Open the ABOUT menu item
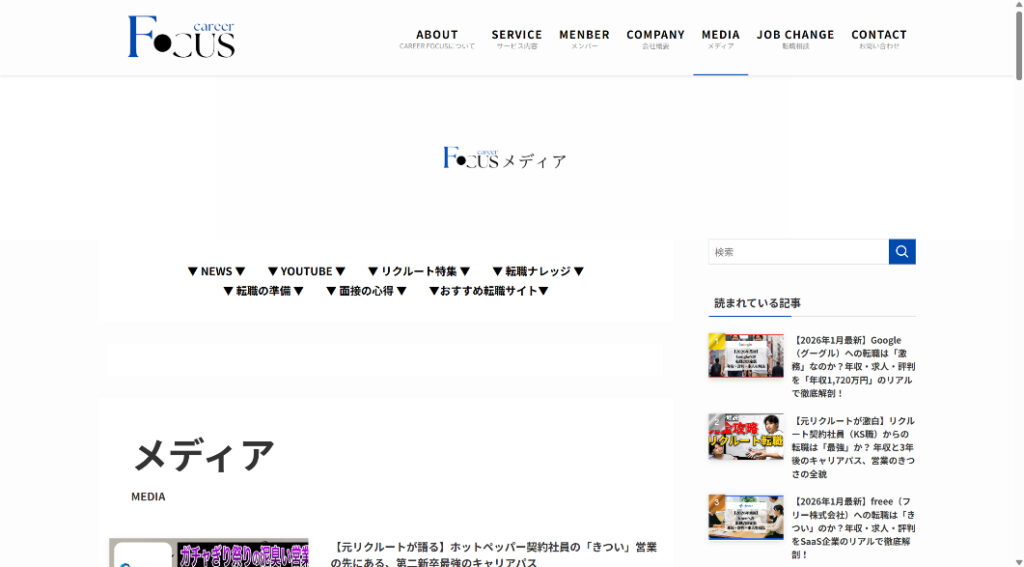This screenshot has height=567, width=1024. (437, 38)
